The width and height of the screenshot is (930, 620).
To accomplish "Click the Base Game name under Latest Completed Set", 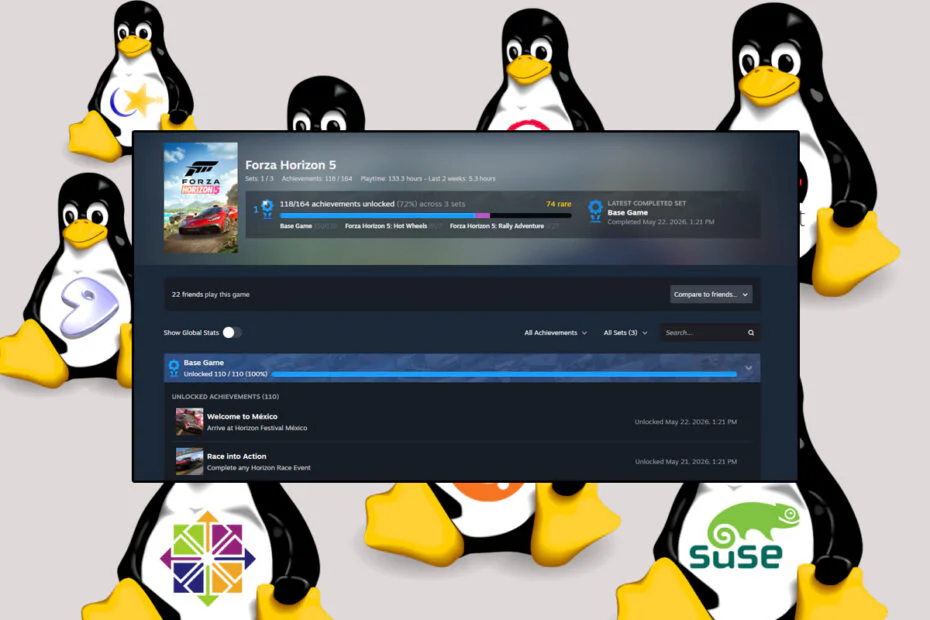I will (x=628, y=212).
